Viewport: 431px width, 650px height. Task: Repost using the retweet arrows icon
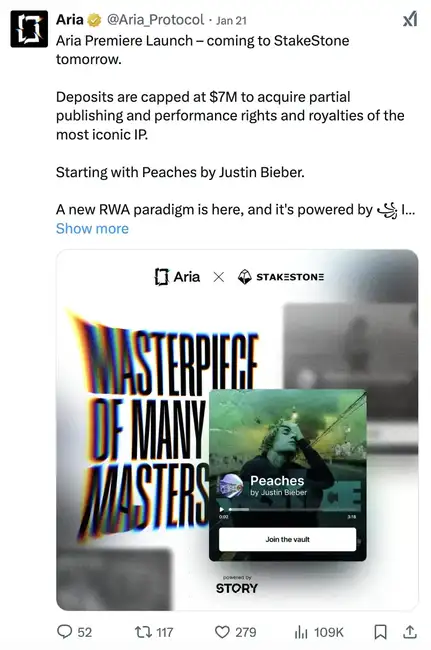[143, 632]
